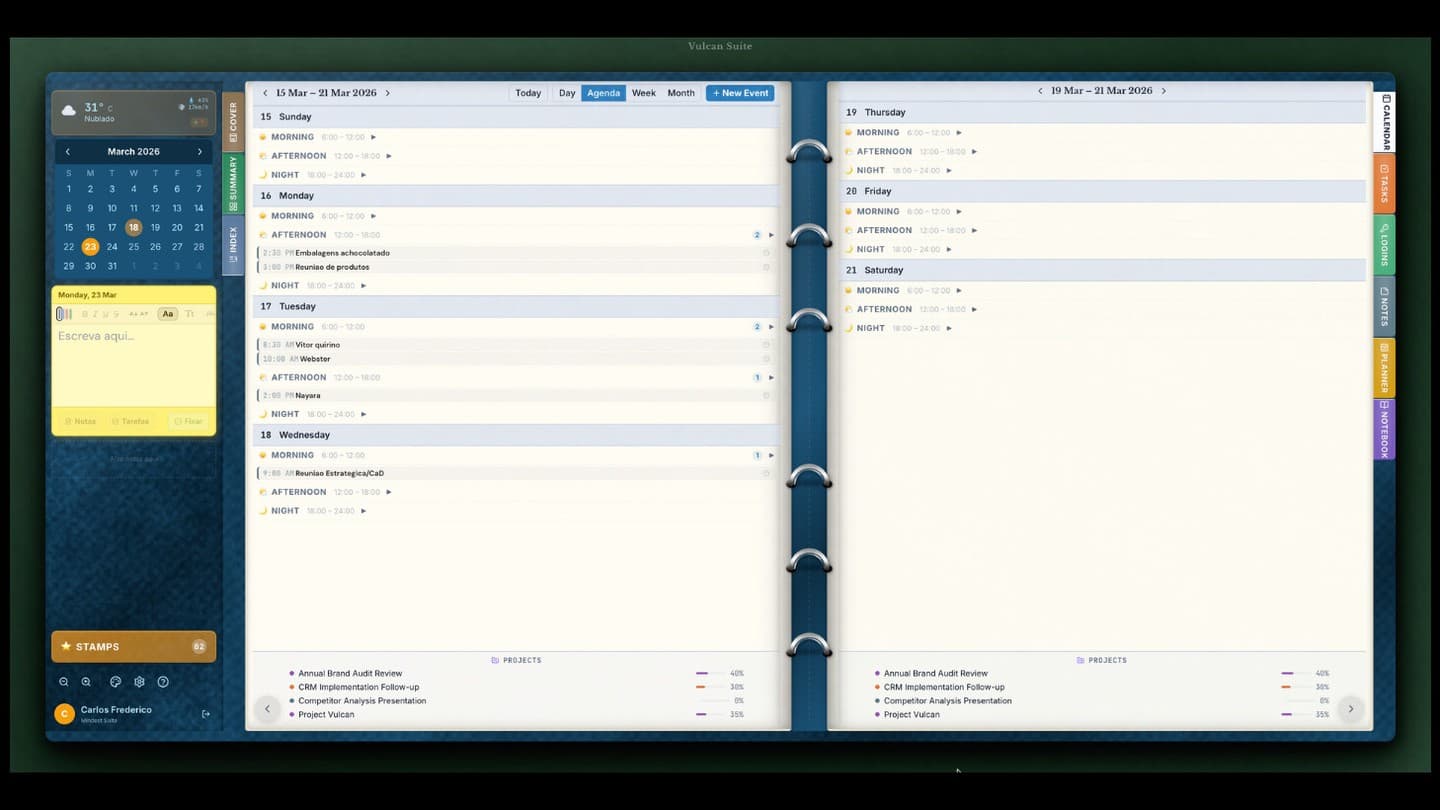The image size is (1440, 810).
Task: Toggle bold in sticky note toolbar
Action: 84,314
